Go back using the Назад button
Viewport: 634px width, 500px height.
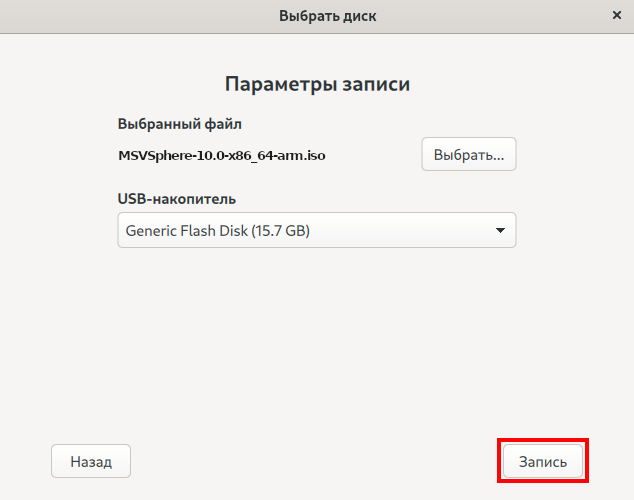(91, 461)
